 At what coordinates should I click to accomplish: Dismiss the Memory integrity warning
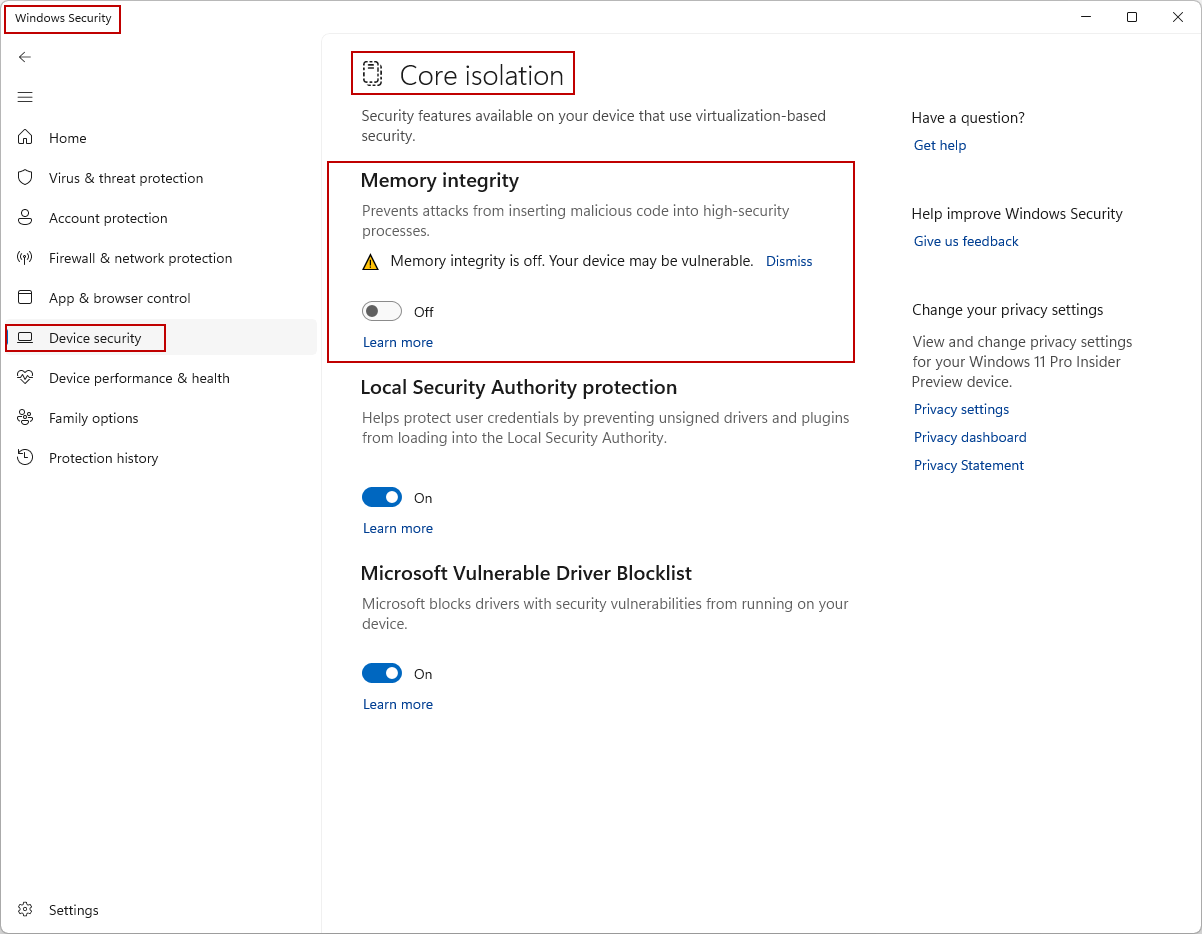[789, 261]
